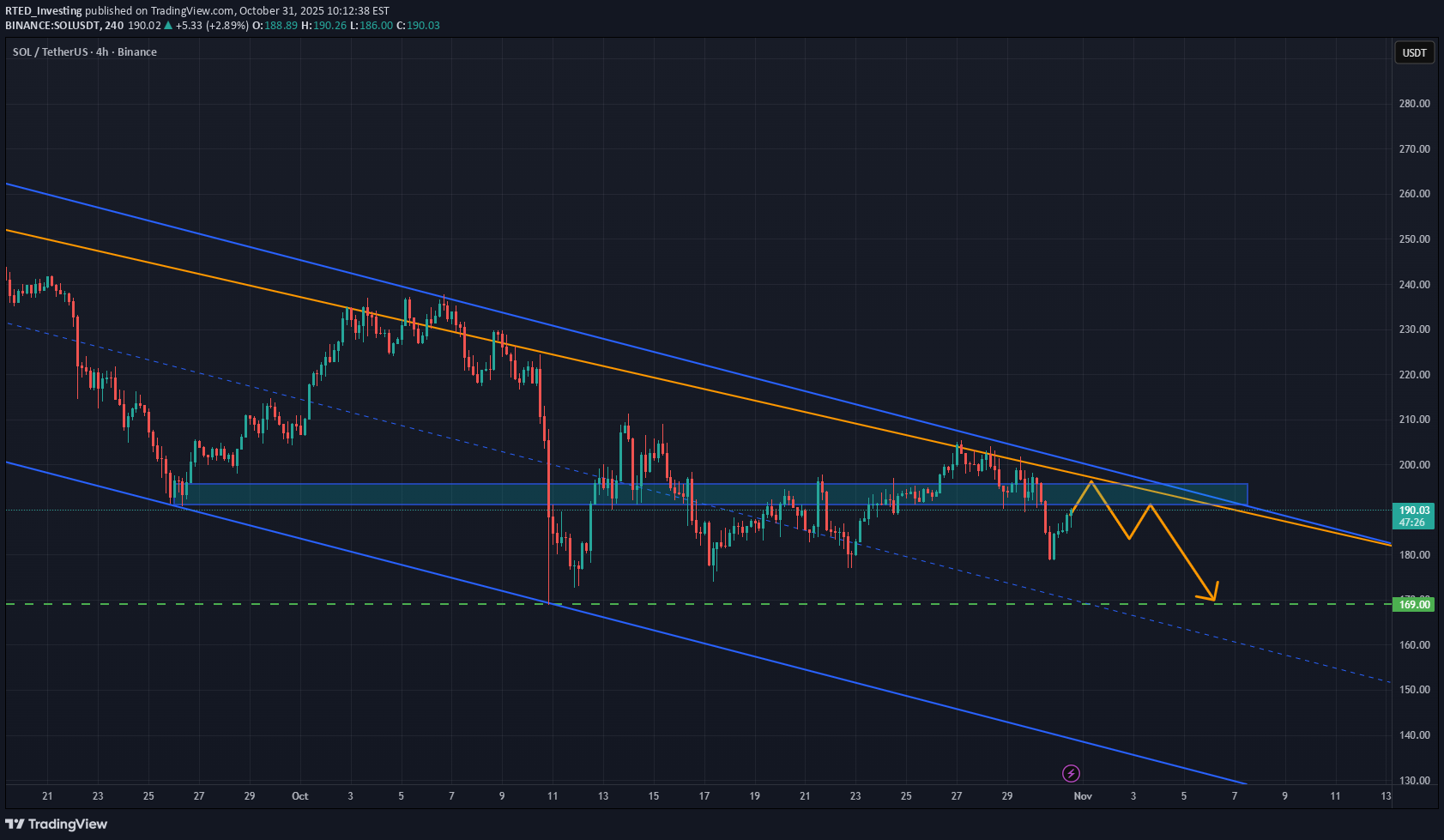The image size is (1444, 840).
Task: Open the RTED_Investing profile link
Action: coord(43,11)
